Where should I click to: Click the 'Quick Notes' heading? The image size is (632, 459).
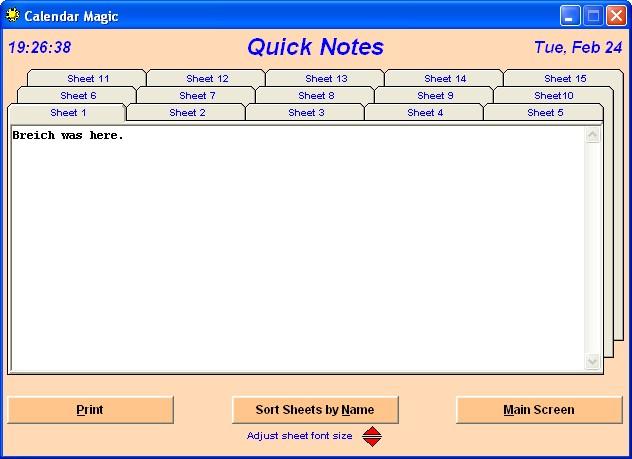[315, 47]
